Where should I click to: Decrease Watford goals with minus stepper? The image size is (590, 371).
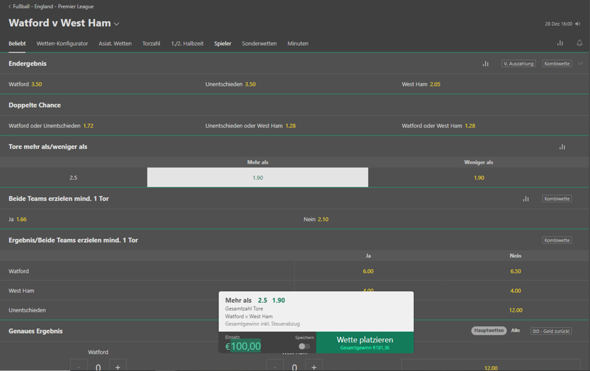click(79, 366)
